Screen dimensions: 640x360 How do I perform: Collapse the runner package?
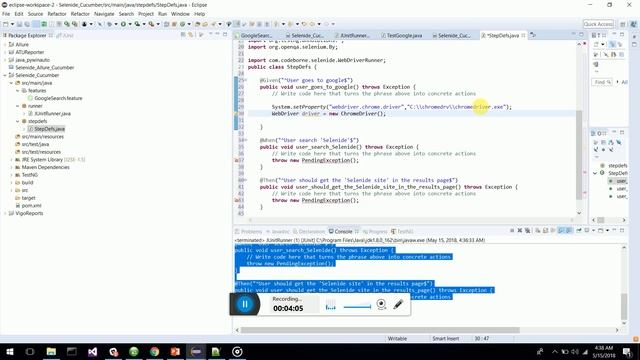[18, 106]
